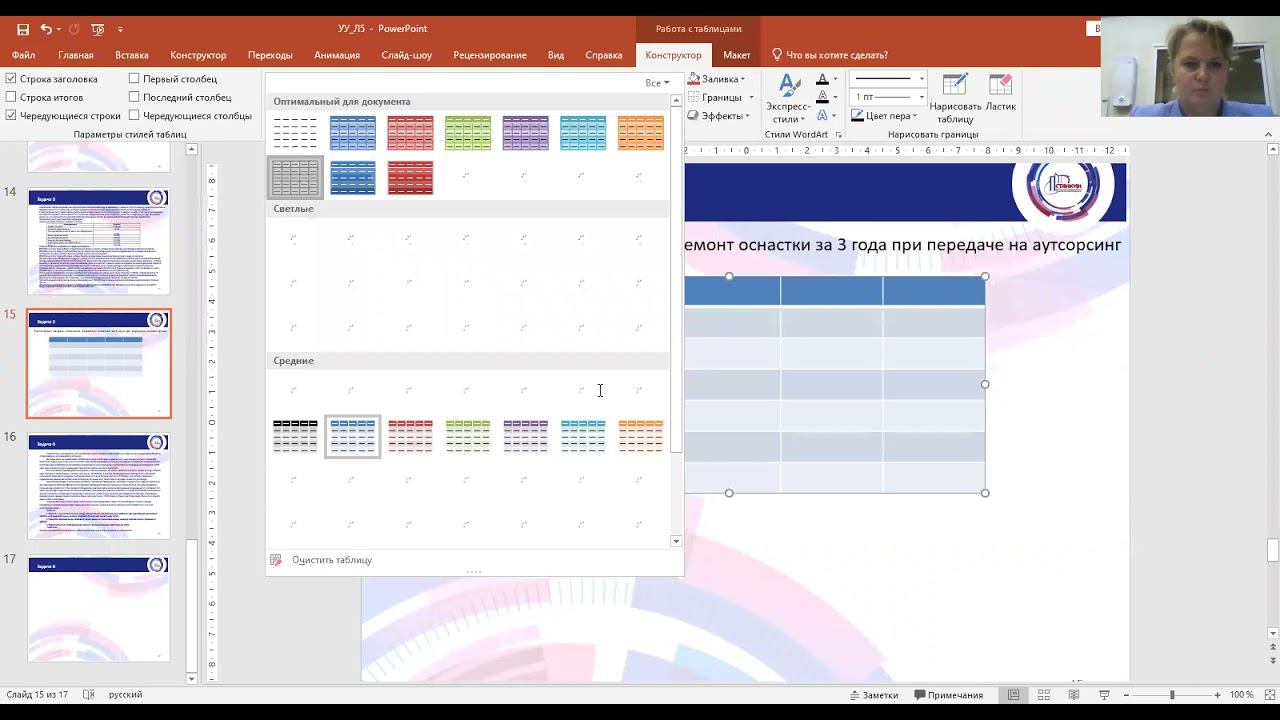Switch to the Вставка tab
Screen dimensions: 1280x720
132,55
